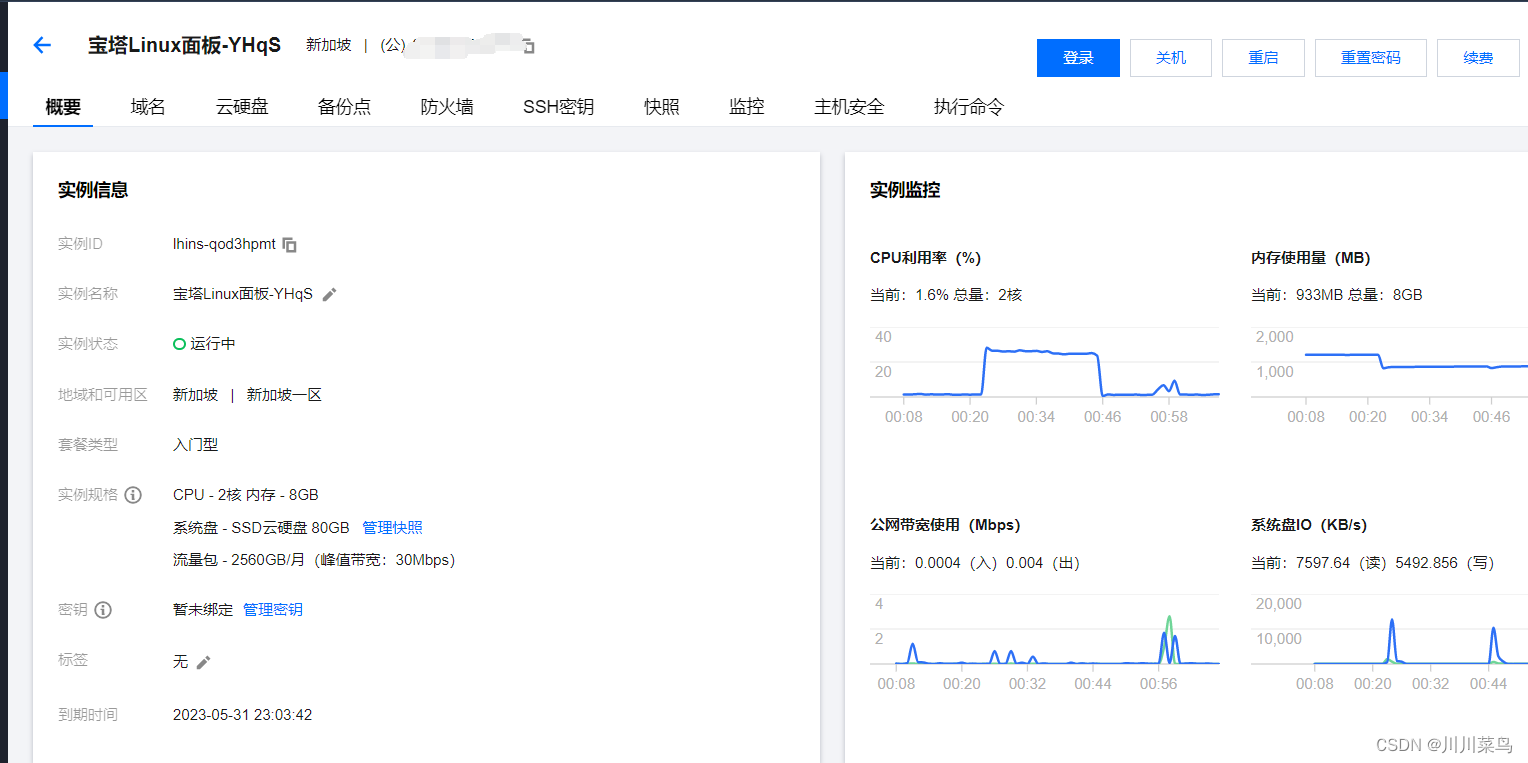Edit the 标签 tag with the pencil icon
This screenshot has width=1528, height=763.
coord(203,662)
